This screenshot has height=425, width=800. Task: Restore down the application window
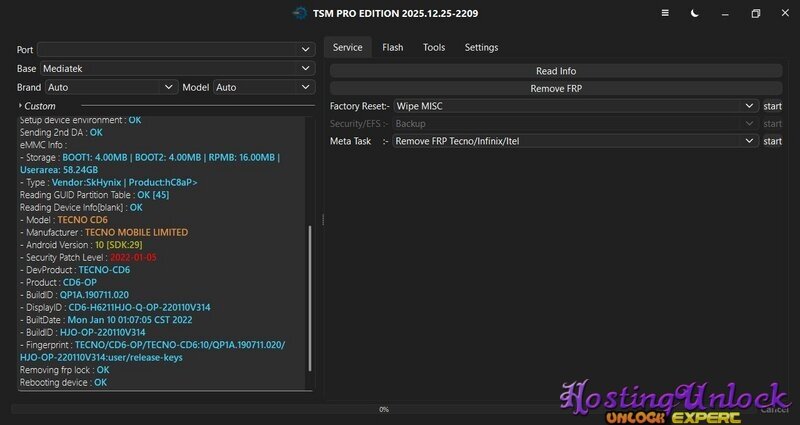click(756, 14)
